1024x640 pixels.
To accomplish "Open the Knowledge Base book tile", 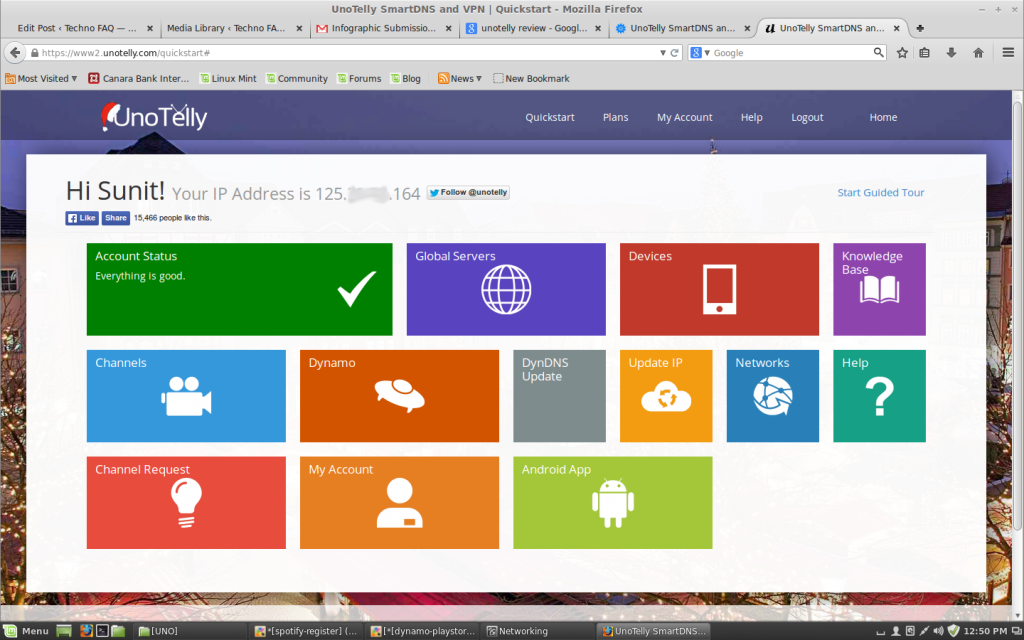I will pos(879,289).
